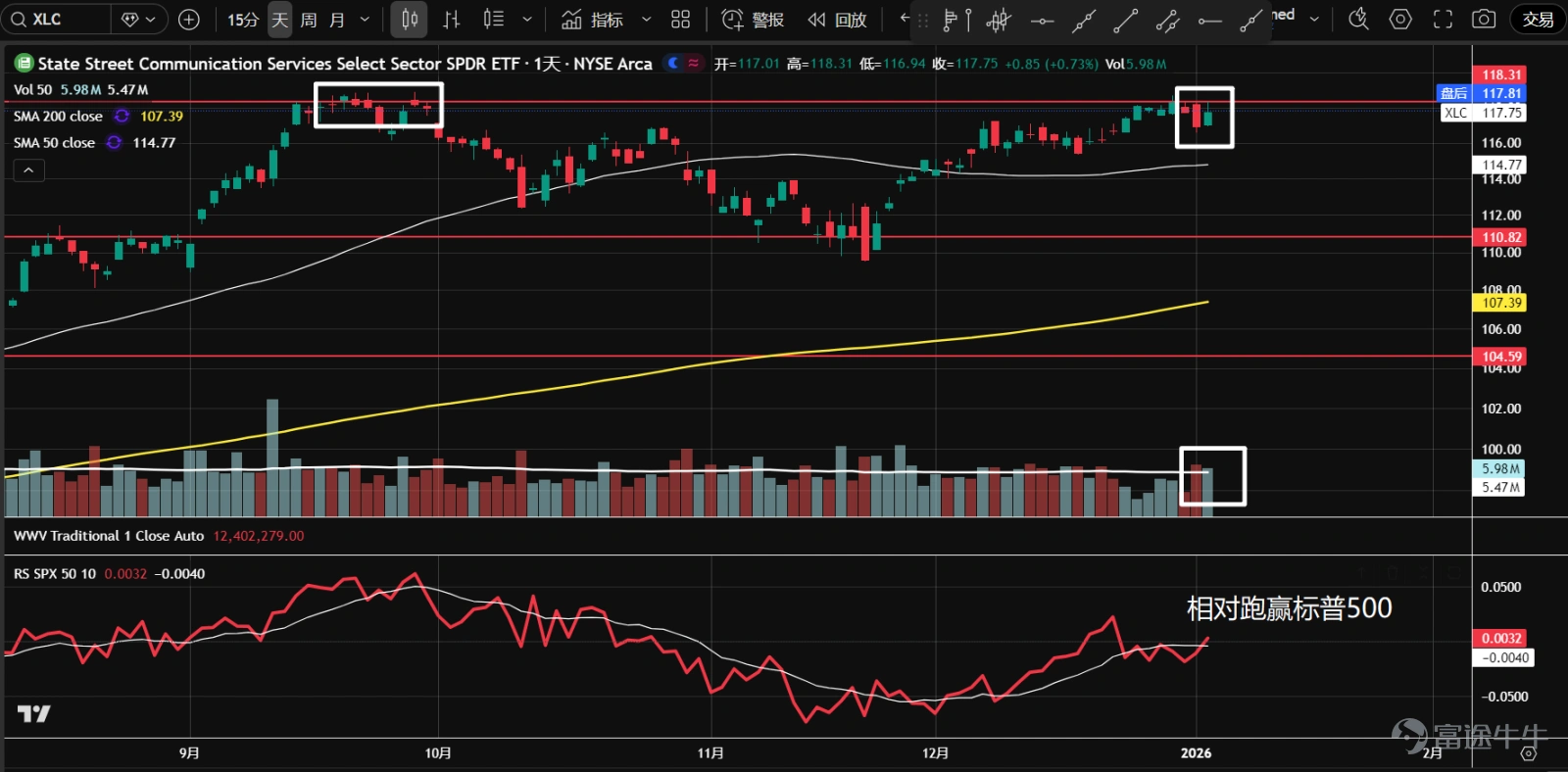Select the parallel channel drawing tool
1568x772 pixels.
click(x=1168, y=21)
